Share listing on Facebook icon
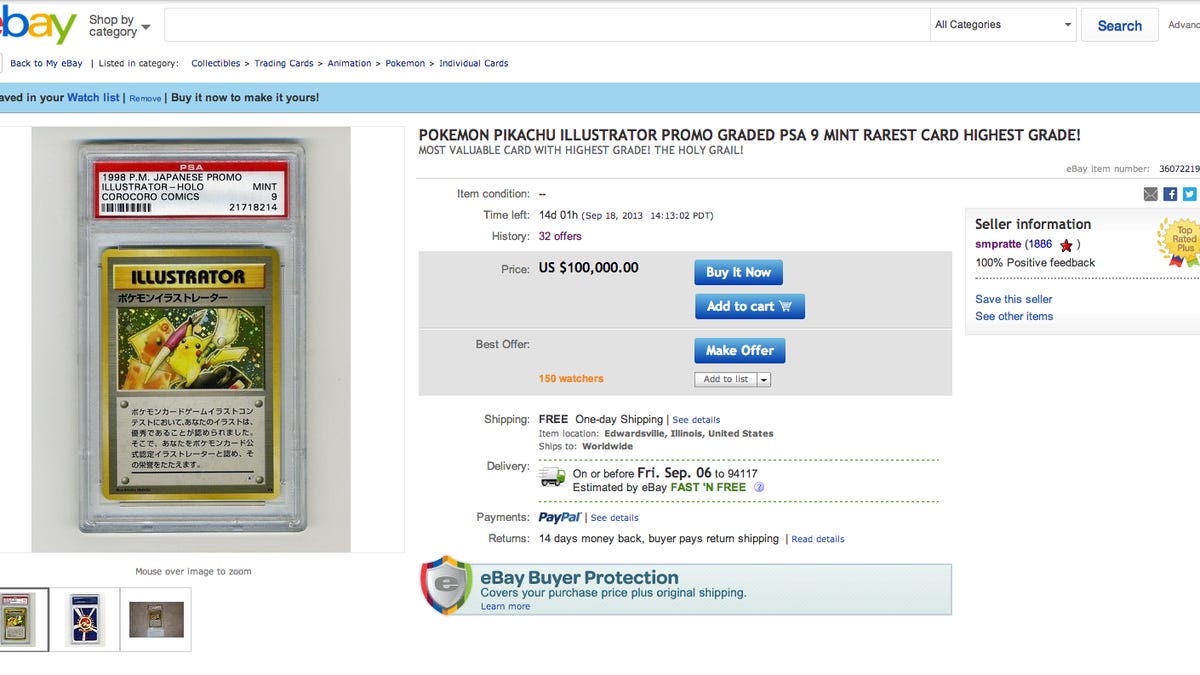 pos(1170,195)
